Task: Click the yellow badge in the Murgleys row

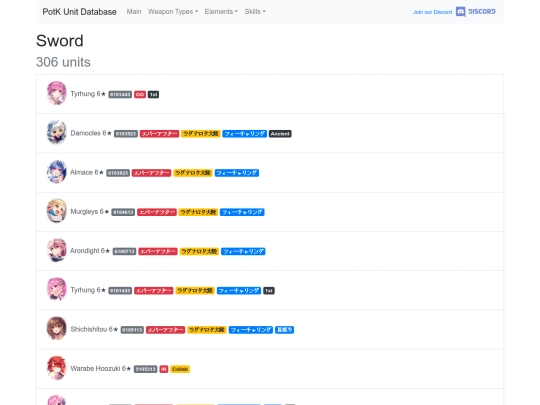Action: (198, 212)
